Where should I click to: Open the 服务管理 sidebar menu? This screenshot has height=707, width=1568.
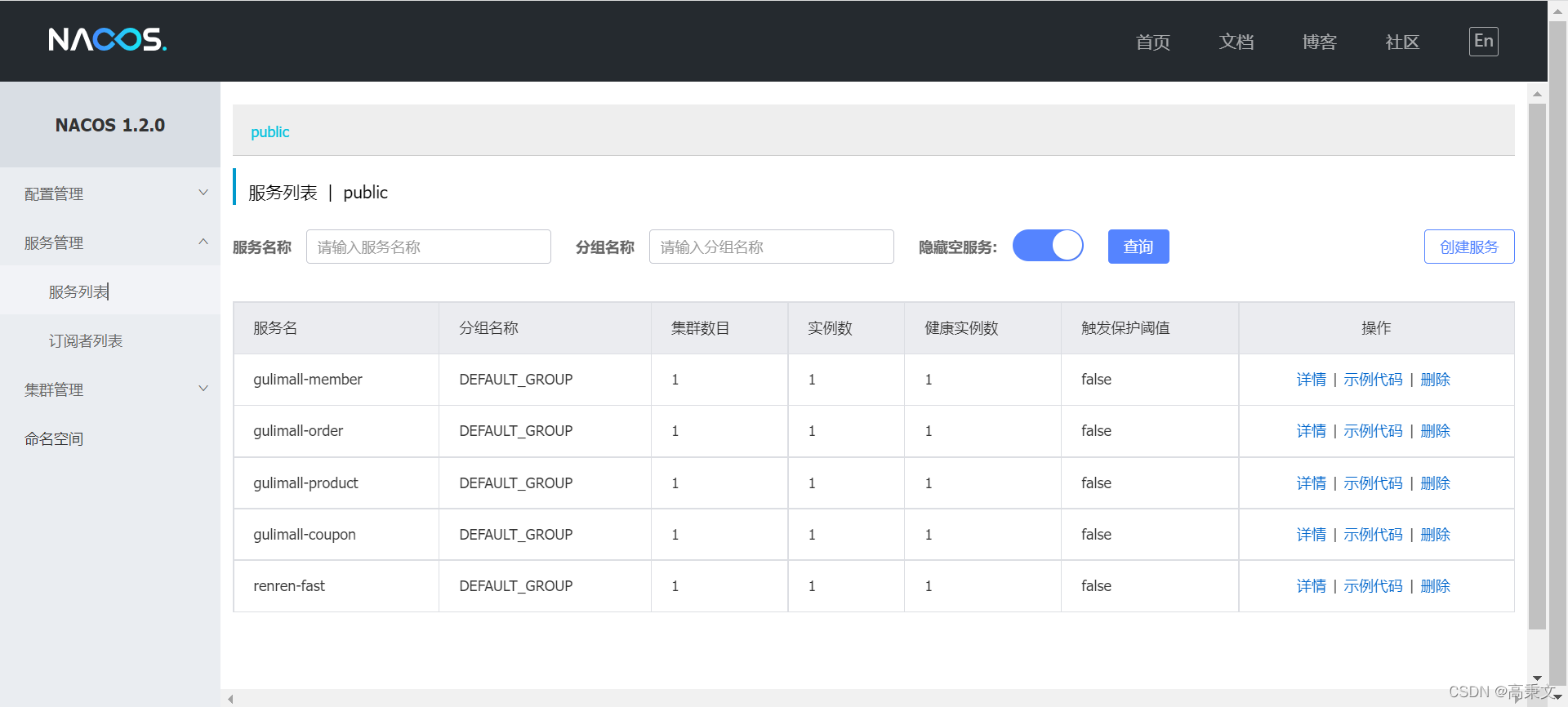coord(110,242)
